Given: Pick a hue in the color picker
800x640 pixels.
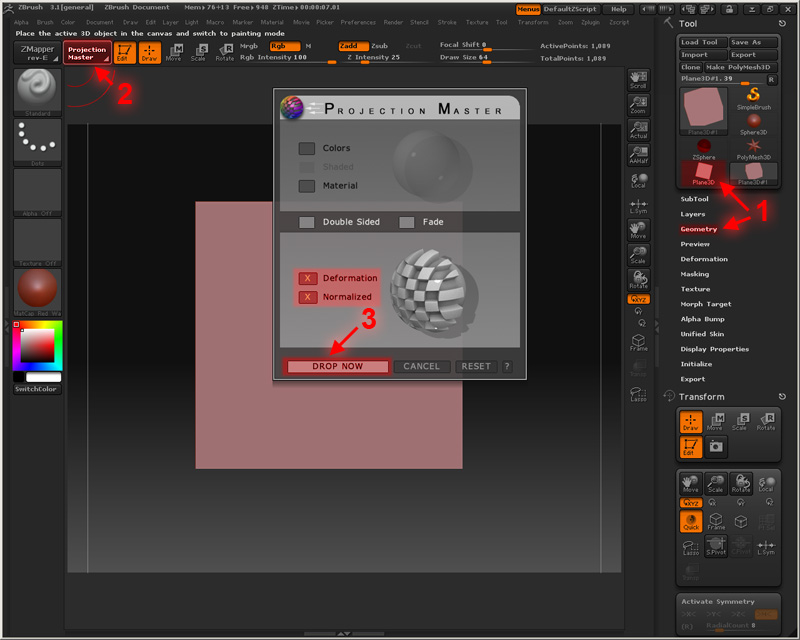Looking at the screenshot, I should pyautogui.click(x=37, y=346).
